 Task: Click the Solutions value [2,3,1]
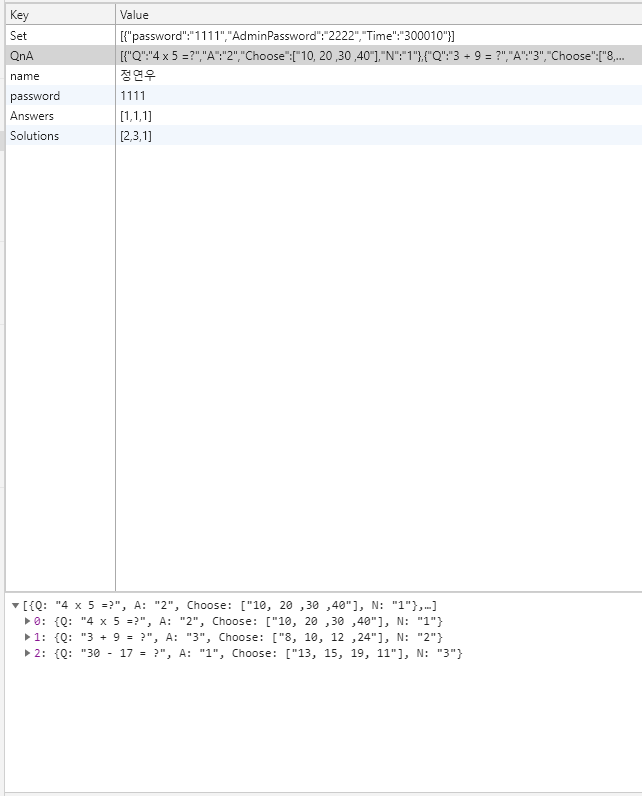coord(136,136)
